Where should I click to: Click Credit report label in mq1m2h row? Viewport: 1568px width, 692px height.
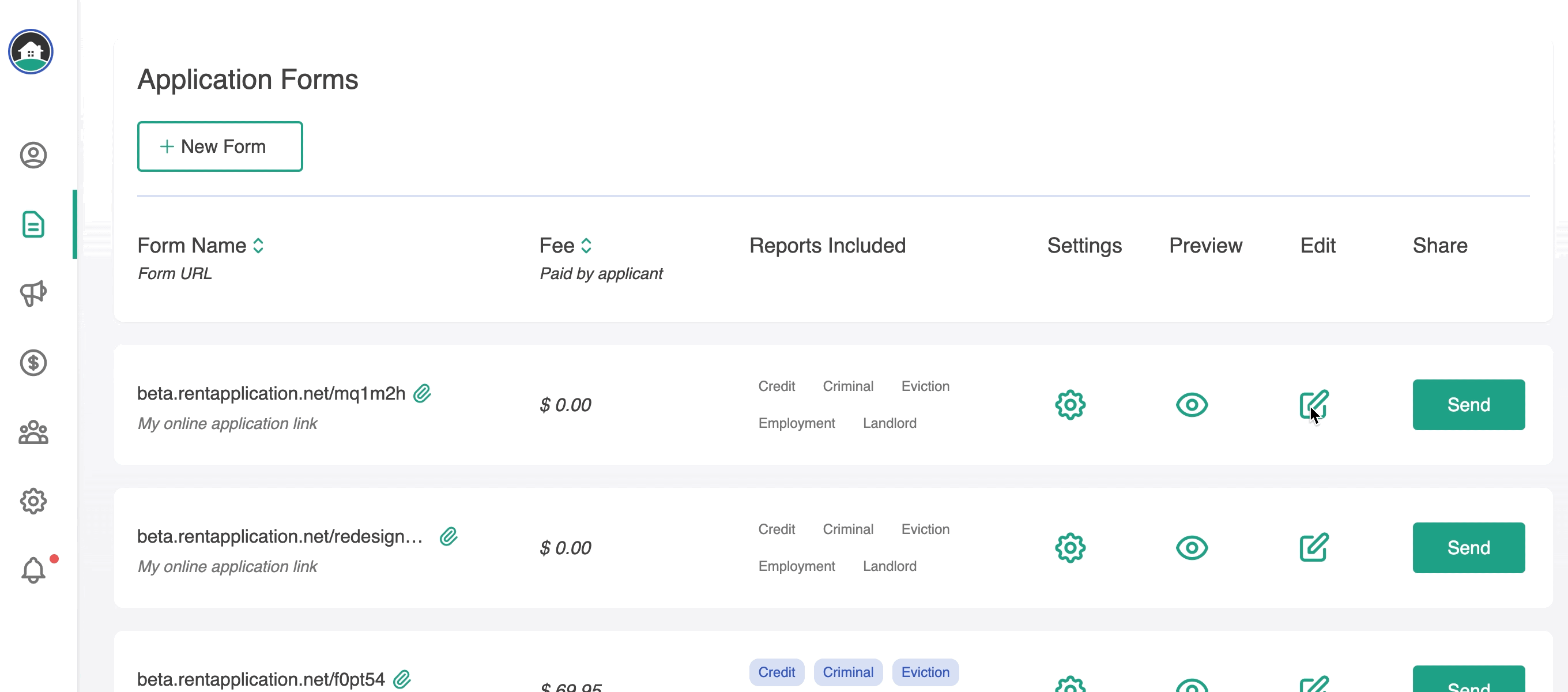(776, 386)
